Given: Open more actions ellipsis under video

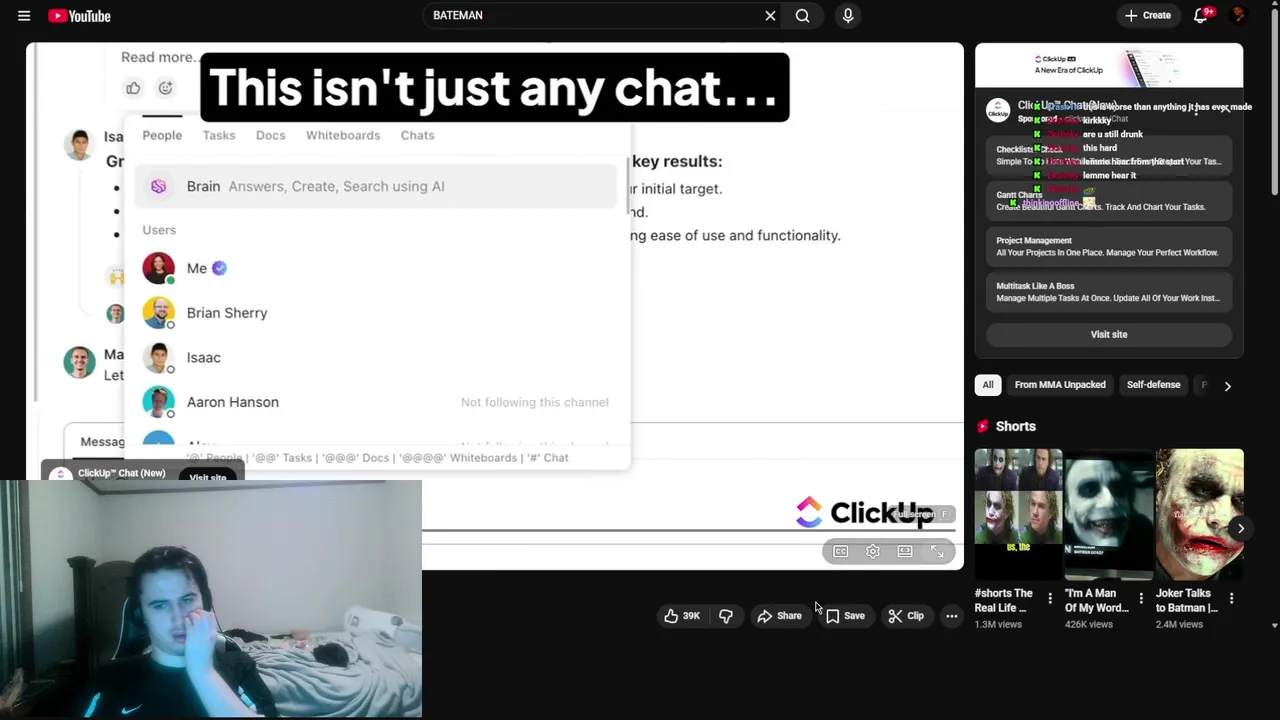Looking at the screenshot, I should point(952,616).
